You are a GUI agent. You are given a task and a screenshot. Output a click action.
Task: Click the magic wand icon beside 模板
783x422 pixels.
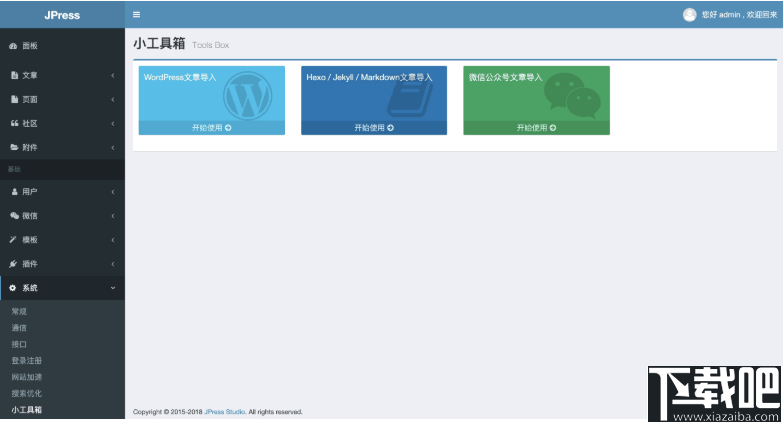13,240
